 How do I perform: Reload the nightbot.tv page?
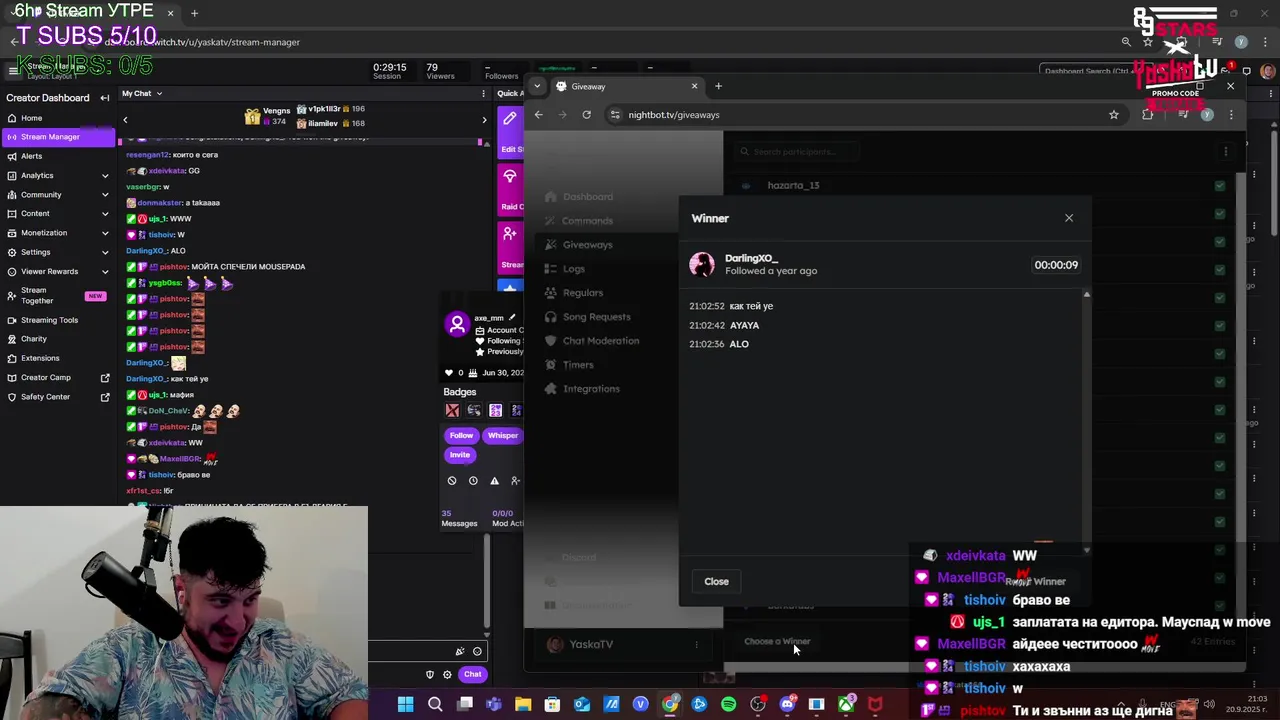586,115
